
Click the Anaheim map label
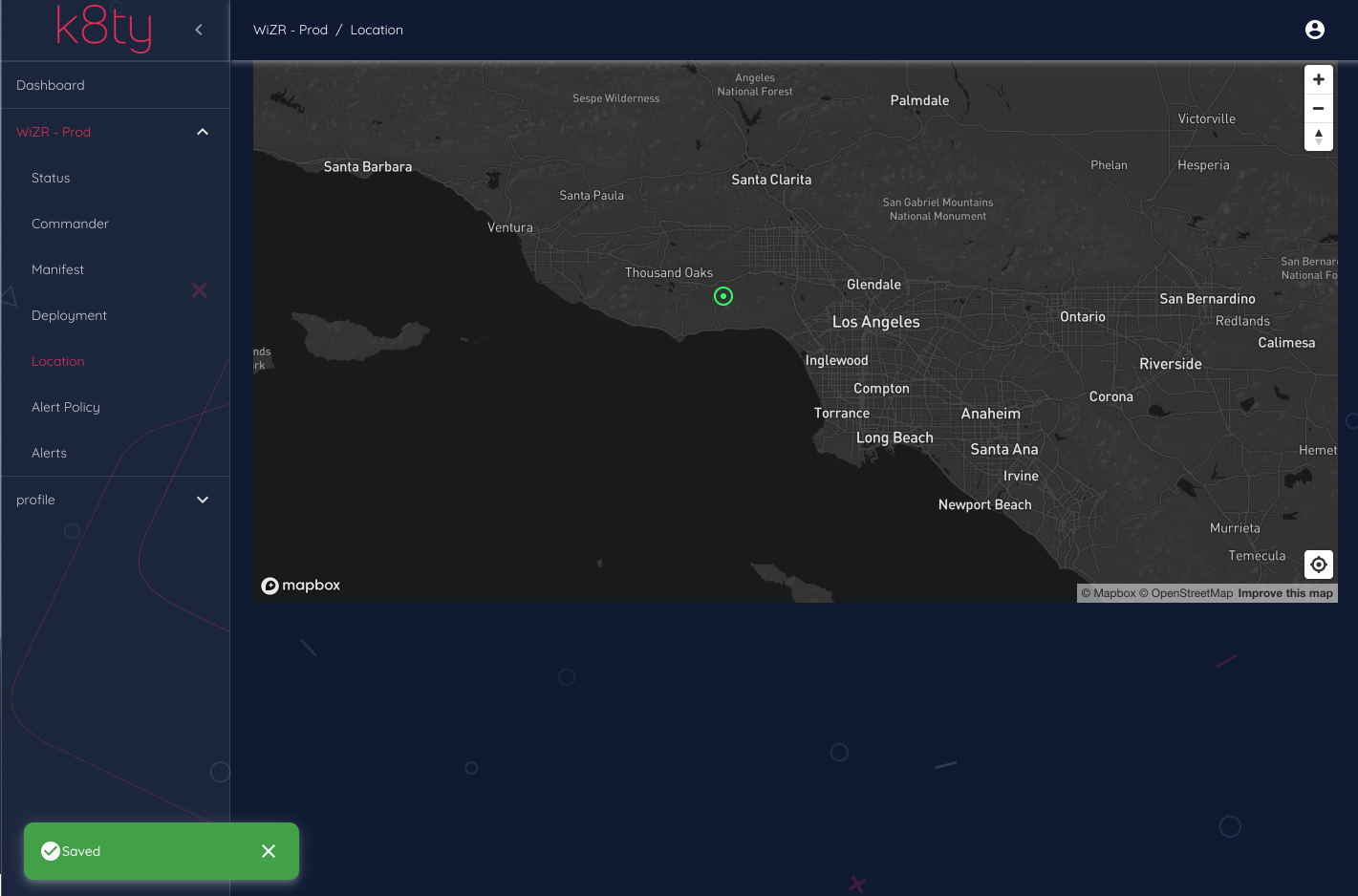click(x=991, y=414)
